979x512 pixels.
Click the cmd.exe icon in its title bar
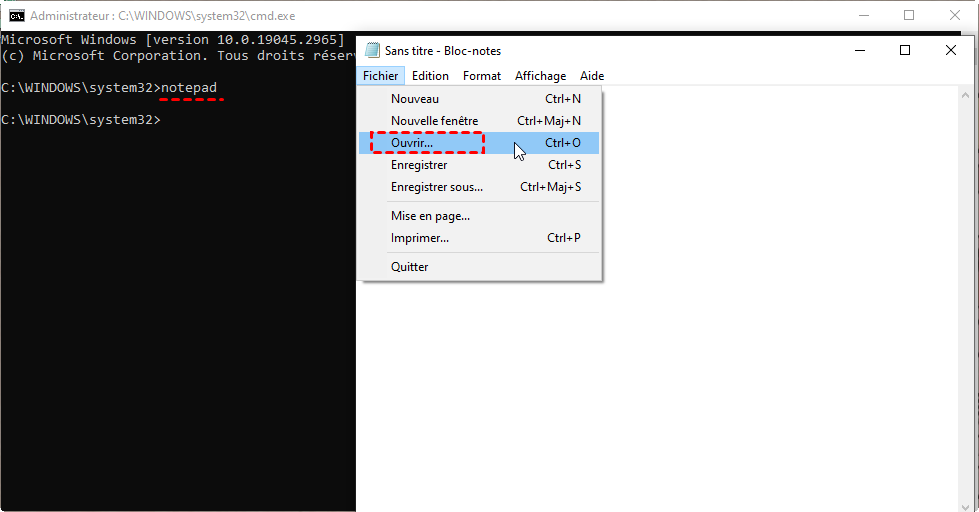pyautogui.click(x=17, y=16)
